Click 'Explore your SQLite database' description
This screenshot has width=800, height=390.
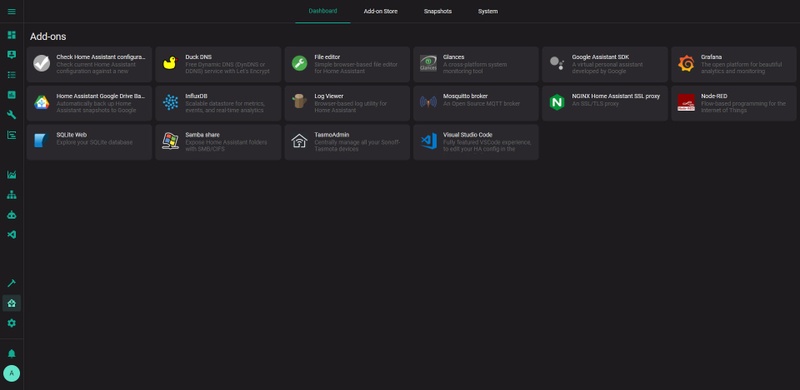tap(94, 142)
